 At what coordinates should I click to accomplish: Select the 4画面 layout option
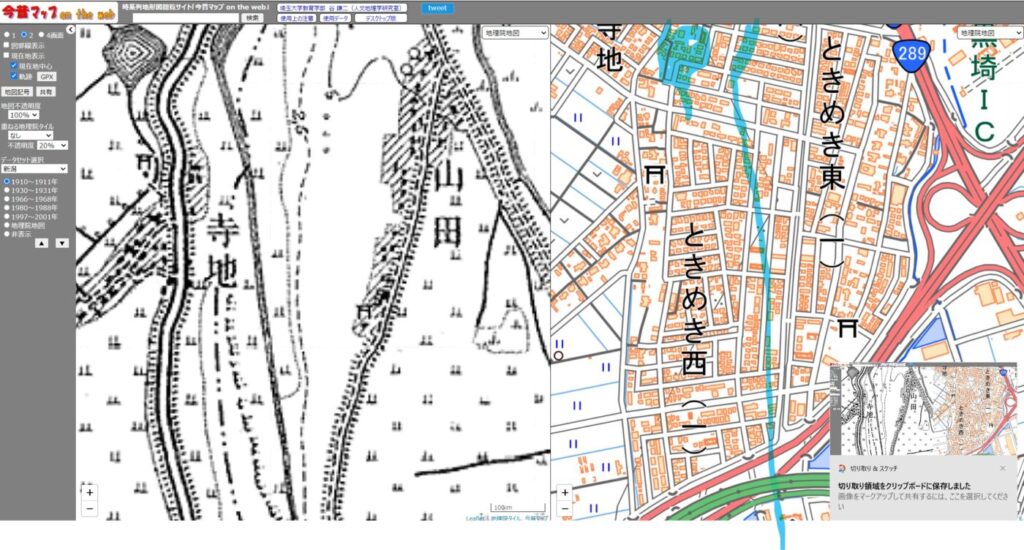coord(42,35)
